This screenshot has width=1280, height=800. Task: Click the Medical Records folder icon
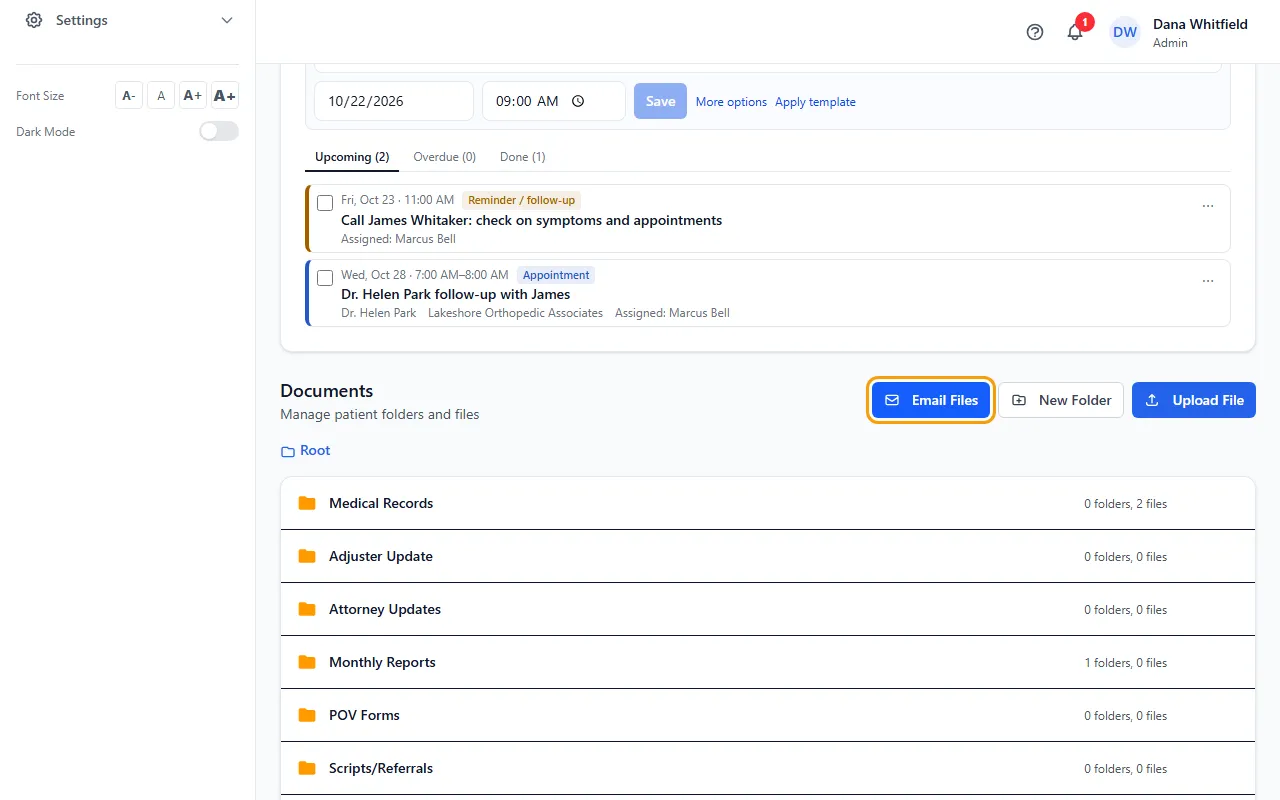click(307, 503)
